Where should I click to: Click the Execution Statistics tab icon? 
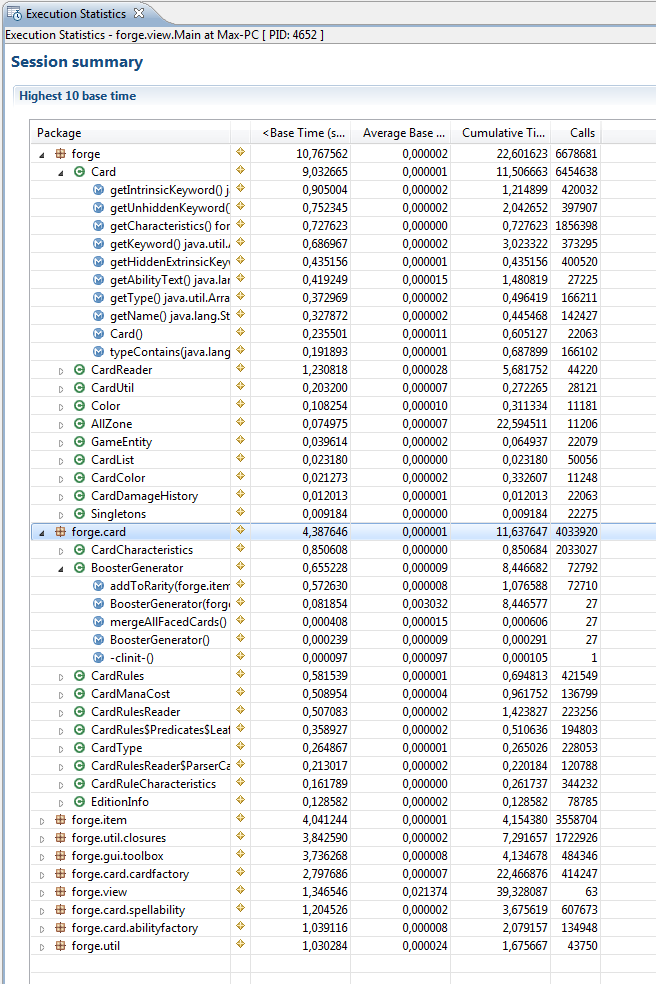pyautogui.click(x=15, y=14)
